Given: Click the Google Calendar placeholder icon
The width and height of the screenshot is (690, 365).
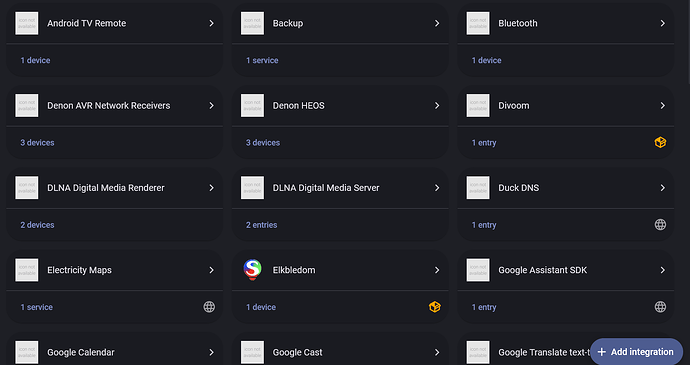Looking at the screenshot, I should 27,352.
